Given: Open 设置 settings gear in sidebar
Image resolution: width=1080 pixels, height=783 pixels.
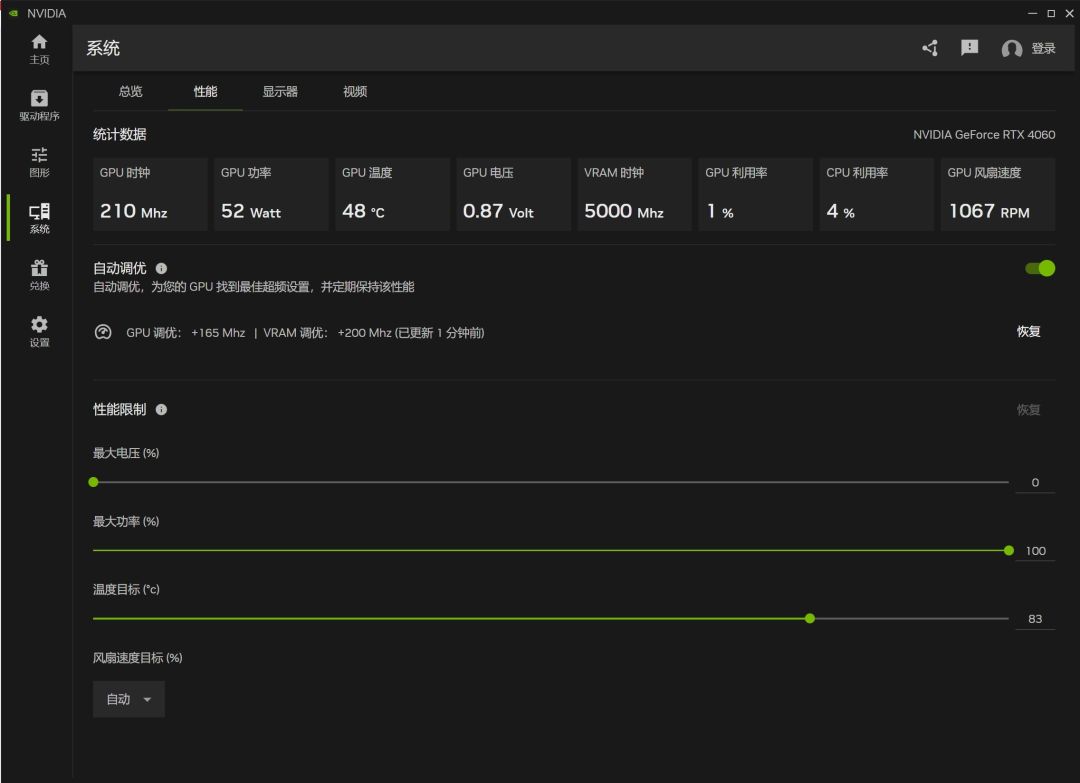Looking at the screenshot, I should pos(39,332).
